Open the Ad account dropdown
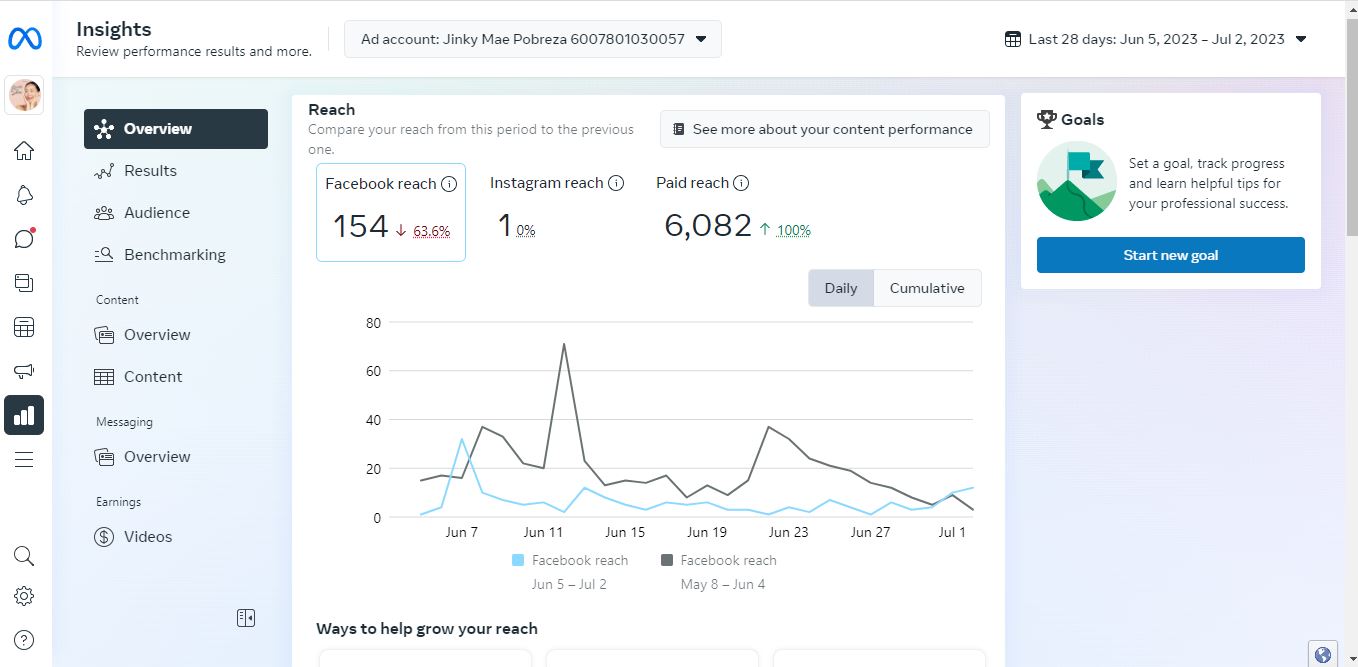 pos(533,39)
